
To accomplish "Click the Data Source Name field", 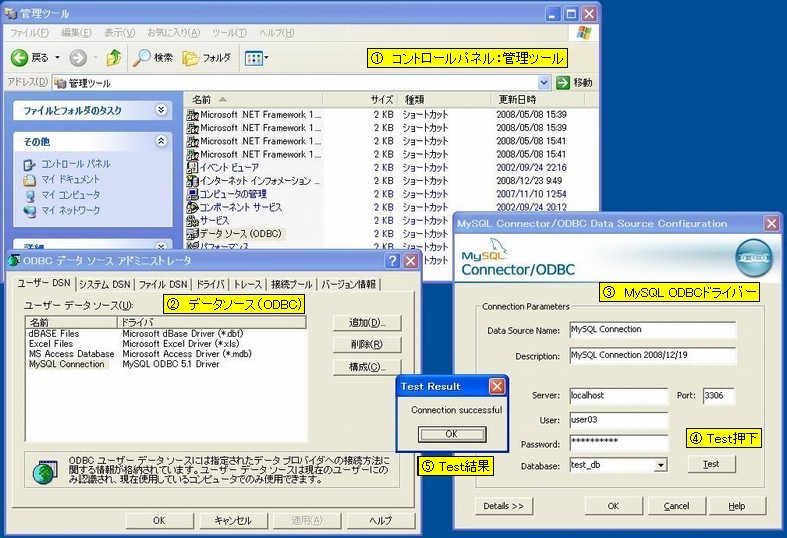I will click(x=652, y=330).
